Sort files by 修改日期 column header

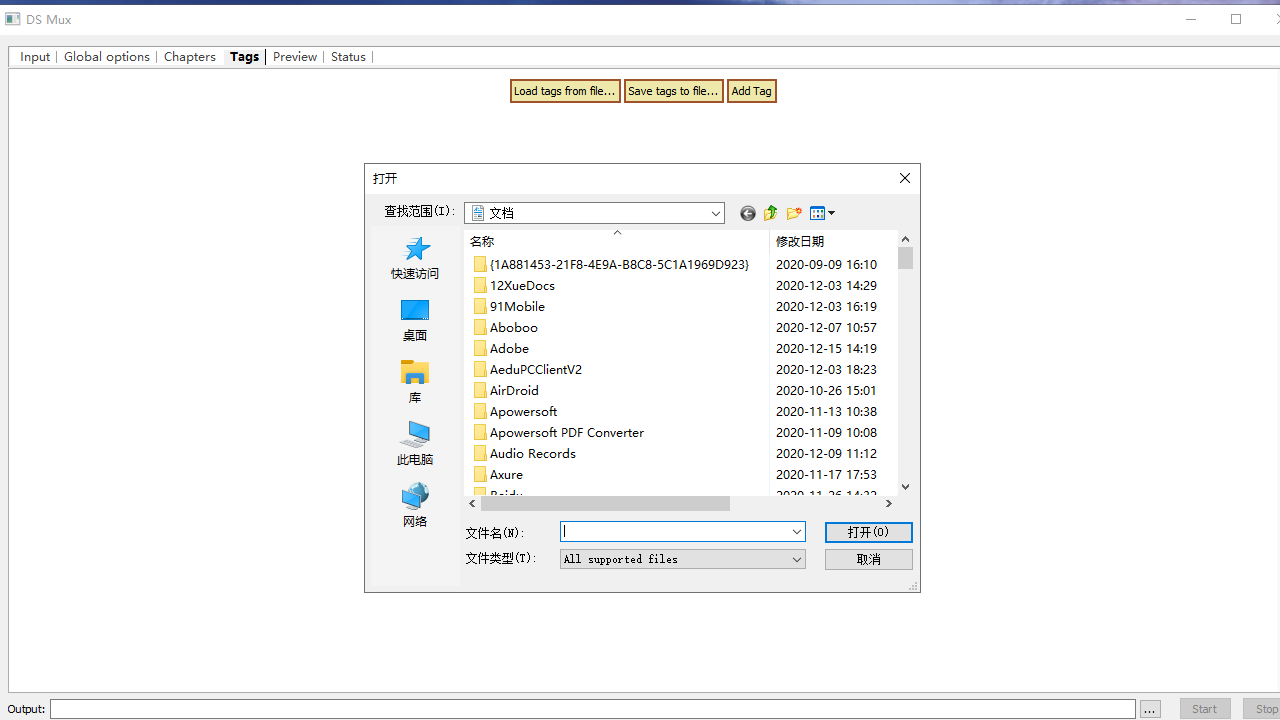800,241
